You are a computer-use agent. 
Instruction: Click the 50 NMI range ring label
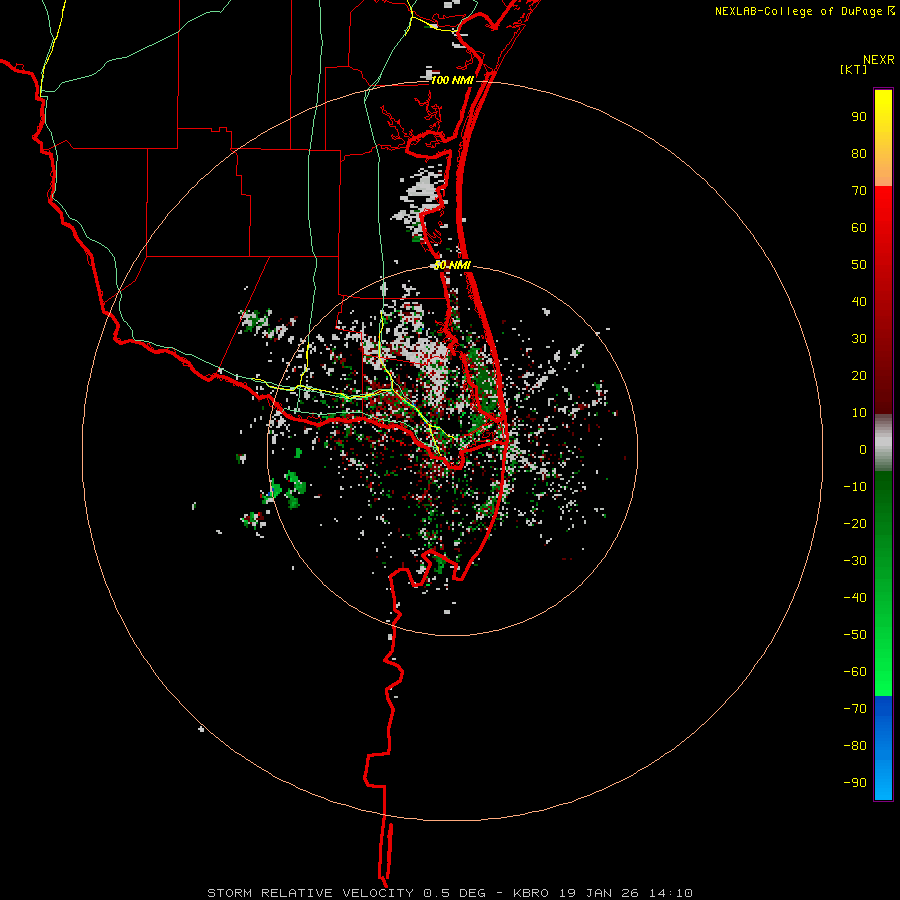coord(452,265)
